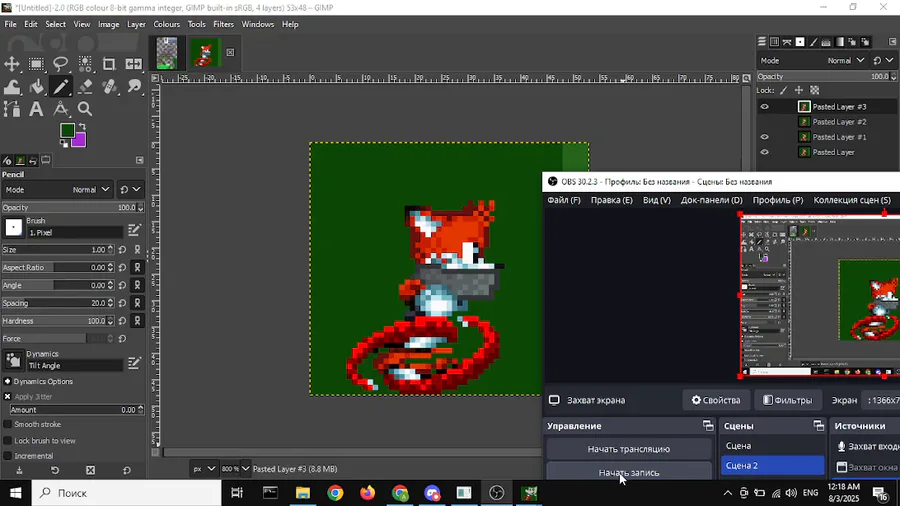Click Начать запись button in OBS
Image resolution: width=900 pixels, height=506 pixels.
tap(629, 472)
